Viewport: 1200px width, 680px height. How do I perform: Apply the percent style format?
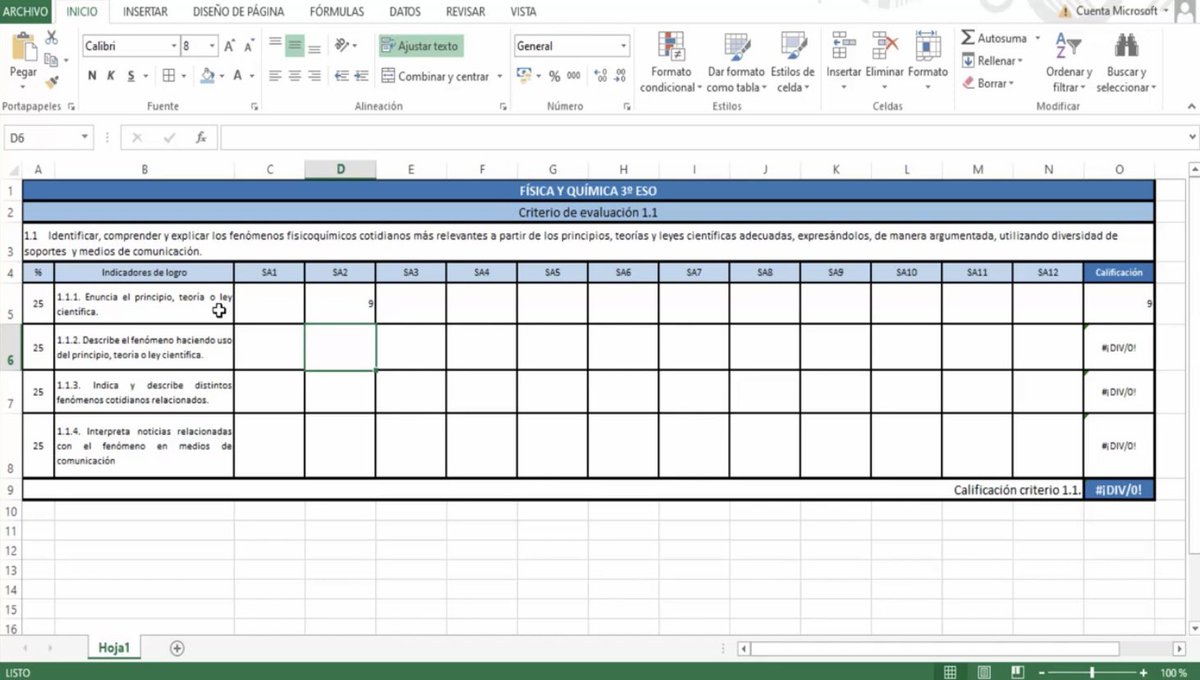coord(554,76)
